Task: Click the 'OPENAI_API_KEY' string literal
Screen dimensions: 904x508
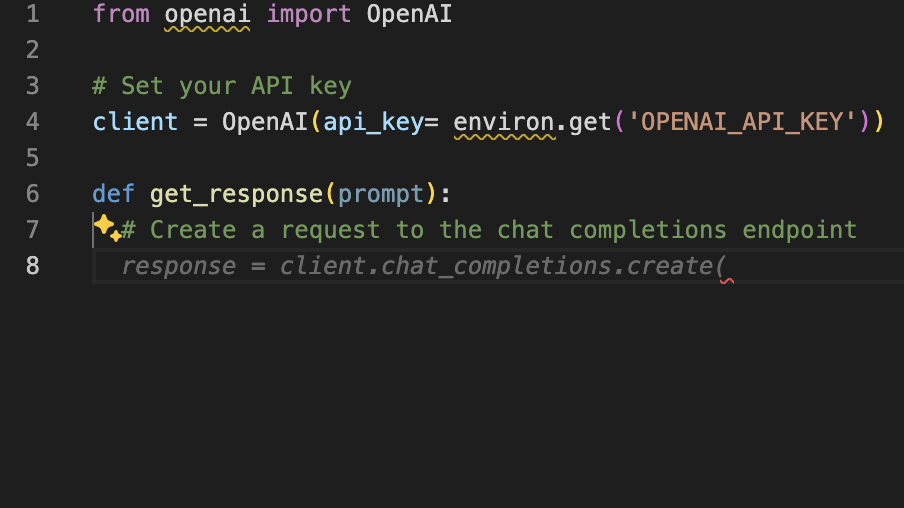Action: click(748, 122)
